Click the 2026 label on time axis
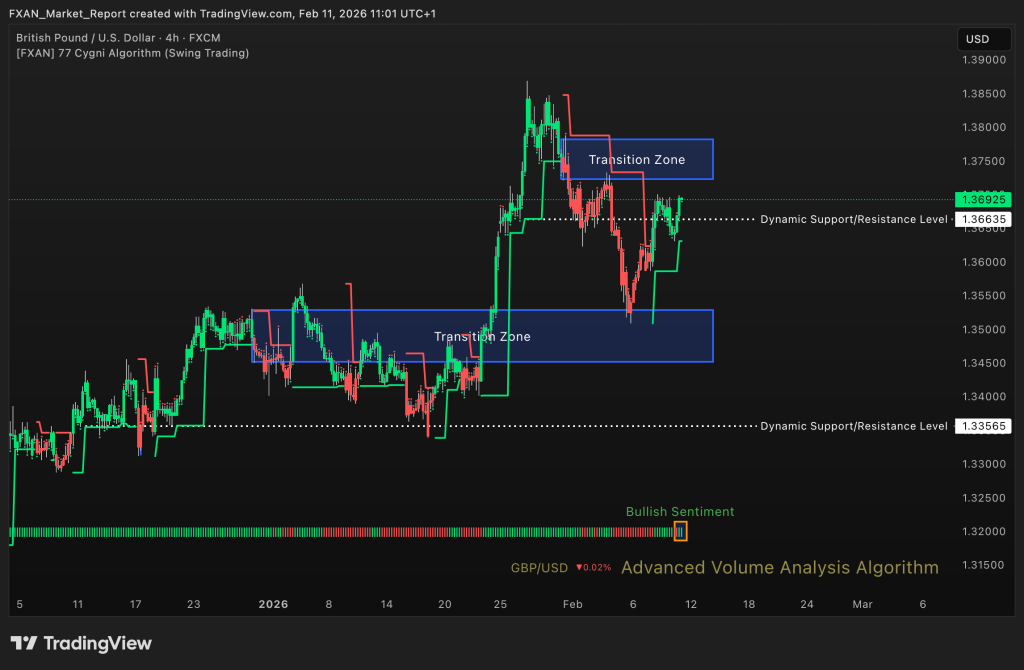1024x670 pixels. coord(273,604)
